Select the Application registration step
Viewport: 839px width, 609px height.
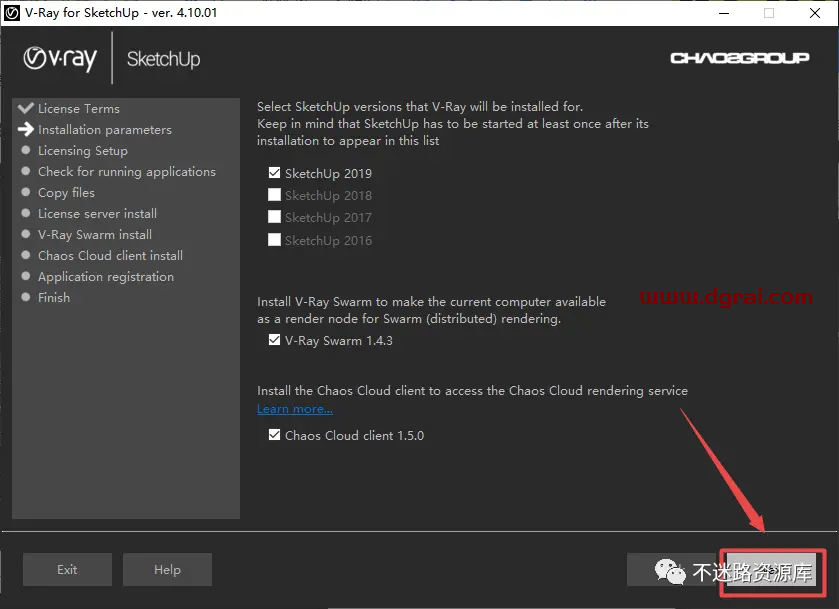click(106, 277)
